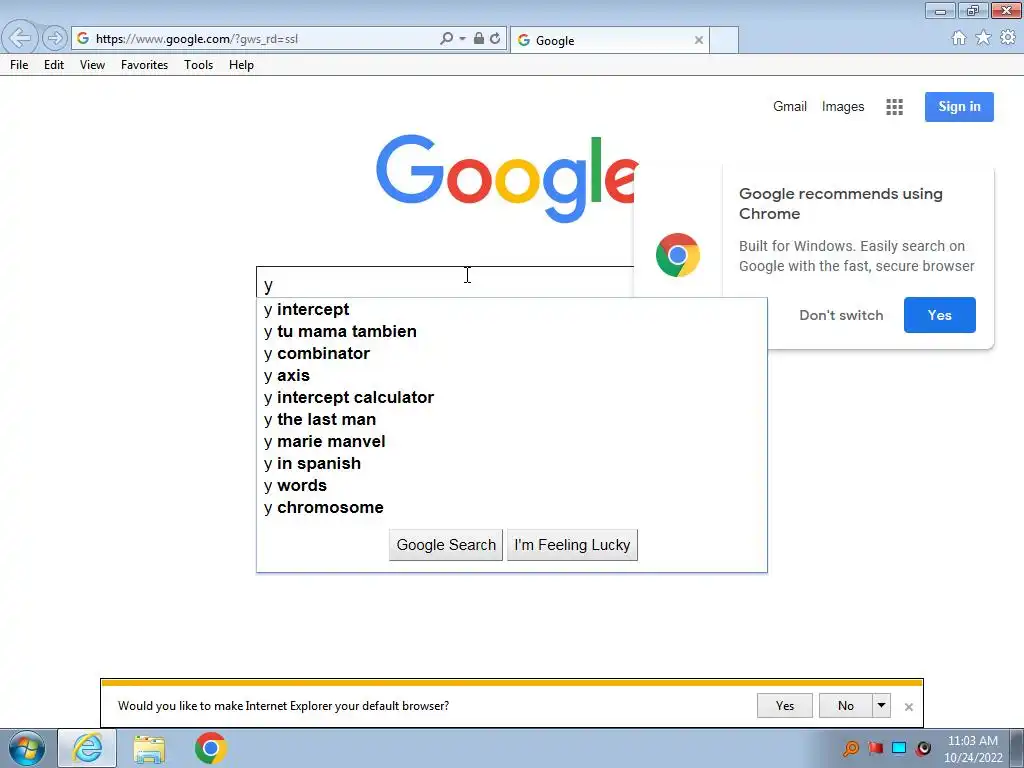The image size is (1024, 768).
Task: Click the browser Back arrow button
Action: pyautogui.click(x=20, y=38)
